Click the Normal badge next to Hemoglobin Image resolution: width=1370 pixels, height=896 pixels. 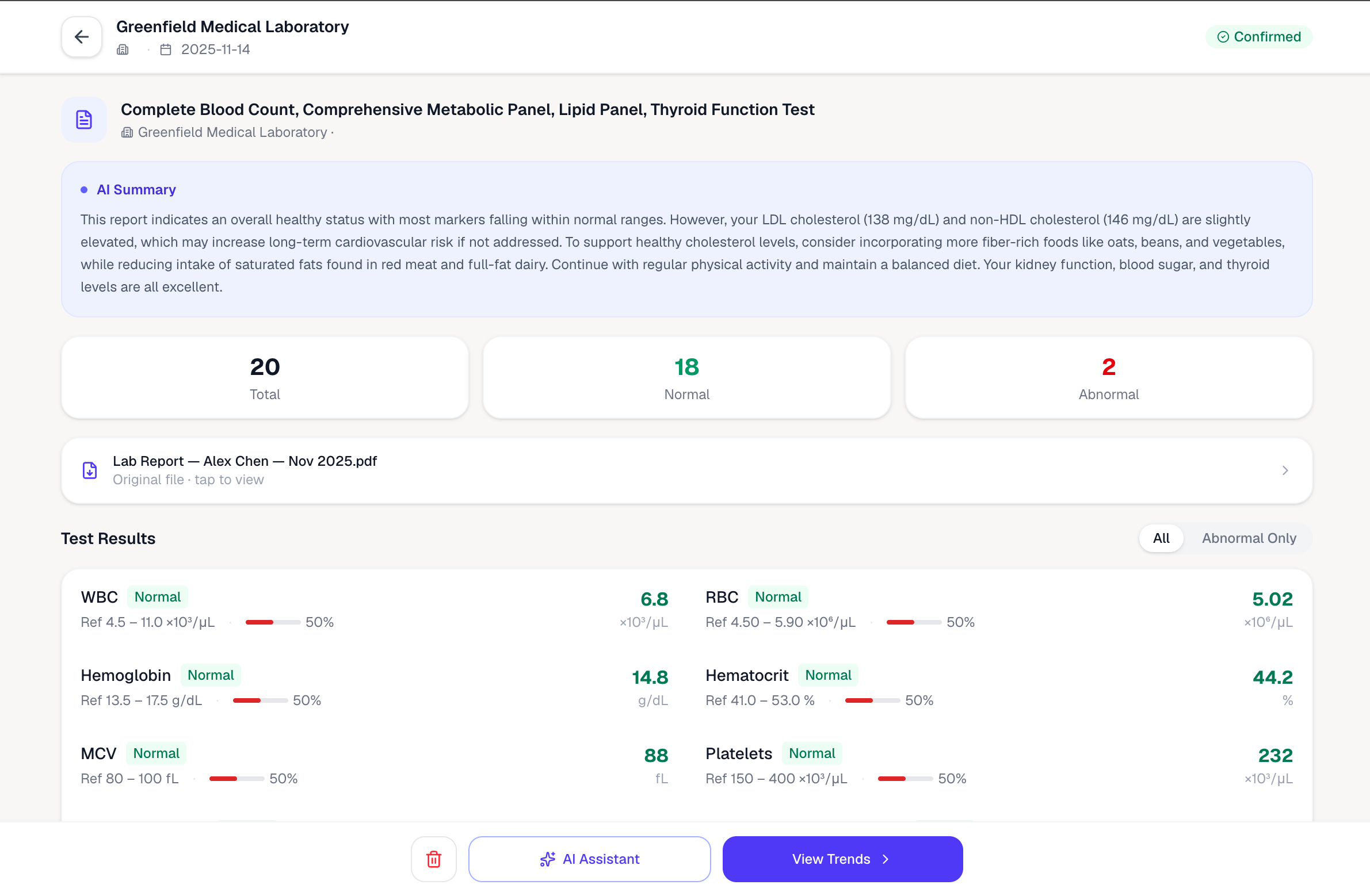(211, 675)
